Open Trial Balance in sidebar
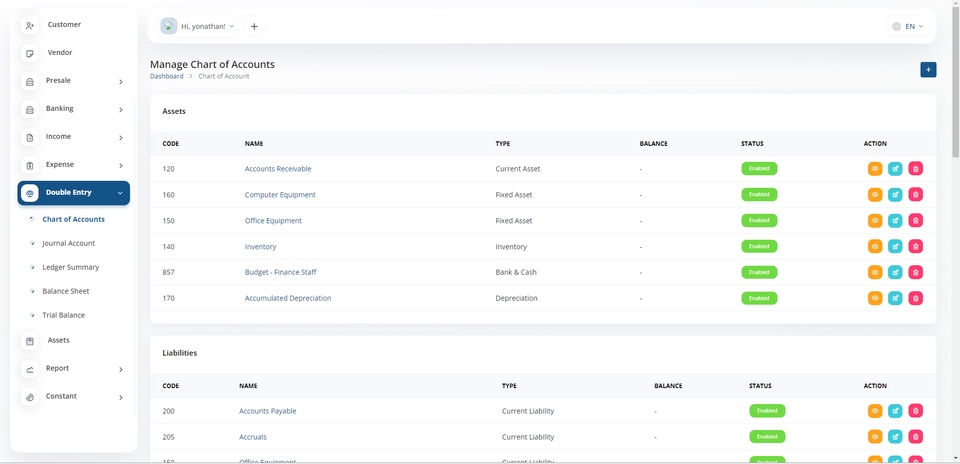 [x=64, y=315]
